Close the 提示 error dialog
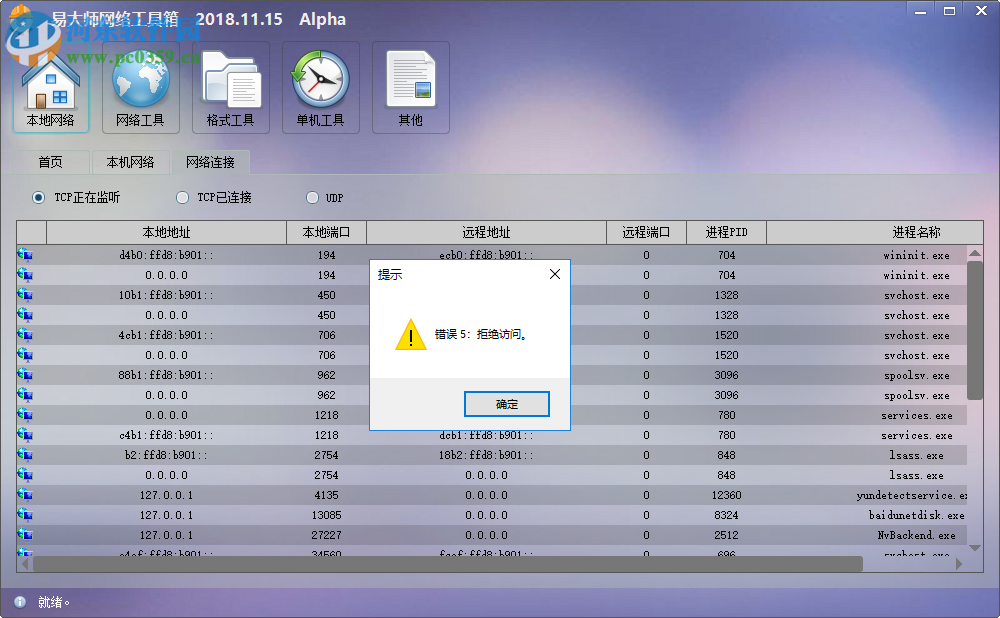This screenshot has height=618, width=1000. click(x=555, y=273)
